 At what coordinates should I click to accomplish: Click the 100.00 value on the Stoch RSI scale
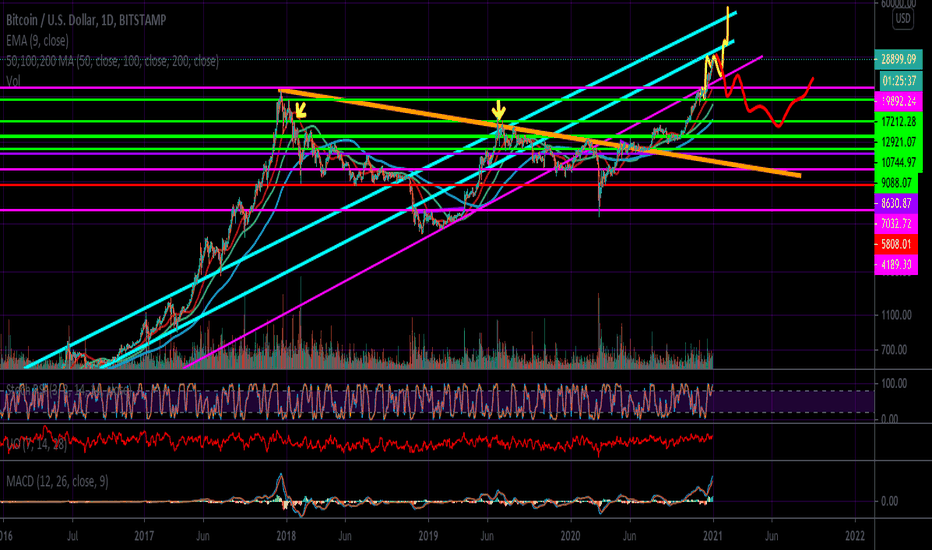894,384
